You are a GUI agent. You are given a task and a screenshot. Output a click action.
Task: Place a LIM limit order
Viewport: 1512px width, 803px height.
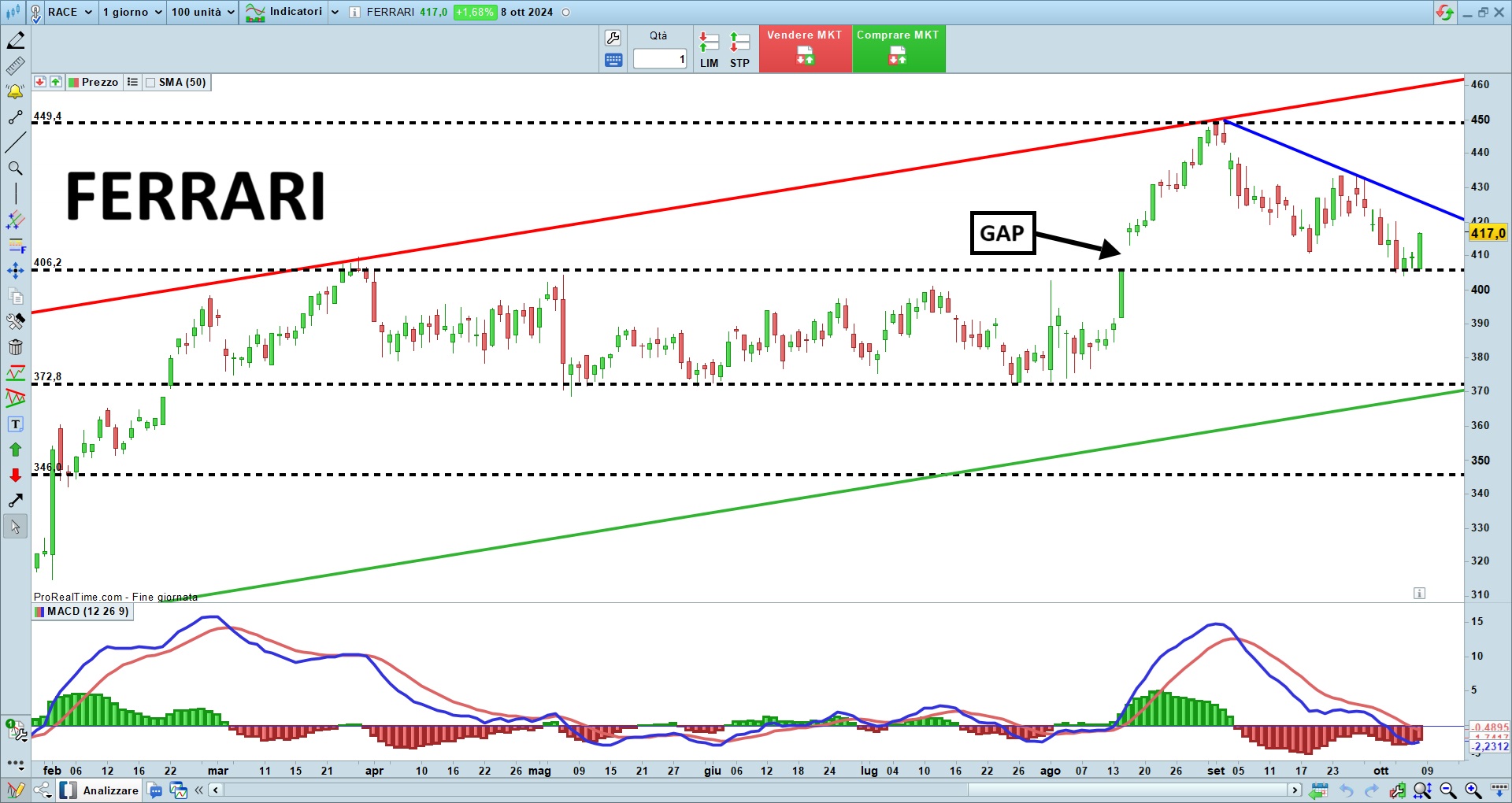(709, 50)
